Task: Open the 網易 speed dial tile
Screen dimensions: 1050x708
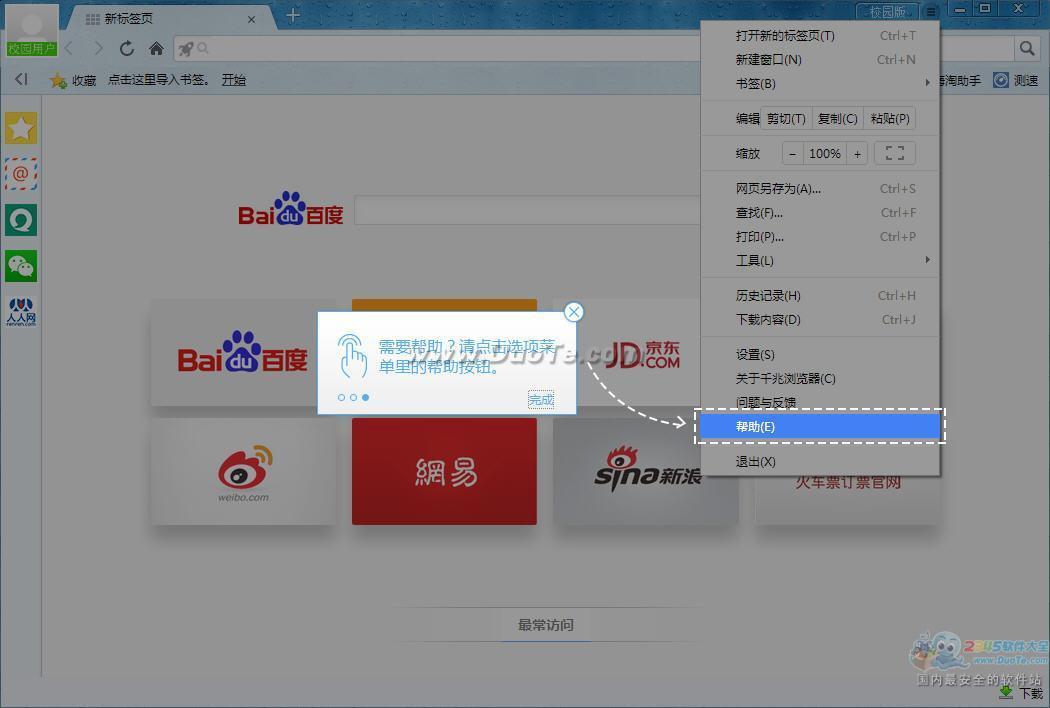Action: (x=444, y=472)
